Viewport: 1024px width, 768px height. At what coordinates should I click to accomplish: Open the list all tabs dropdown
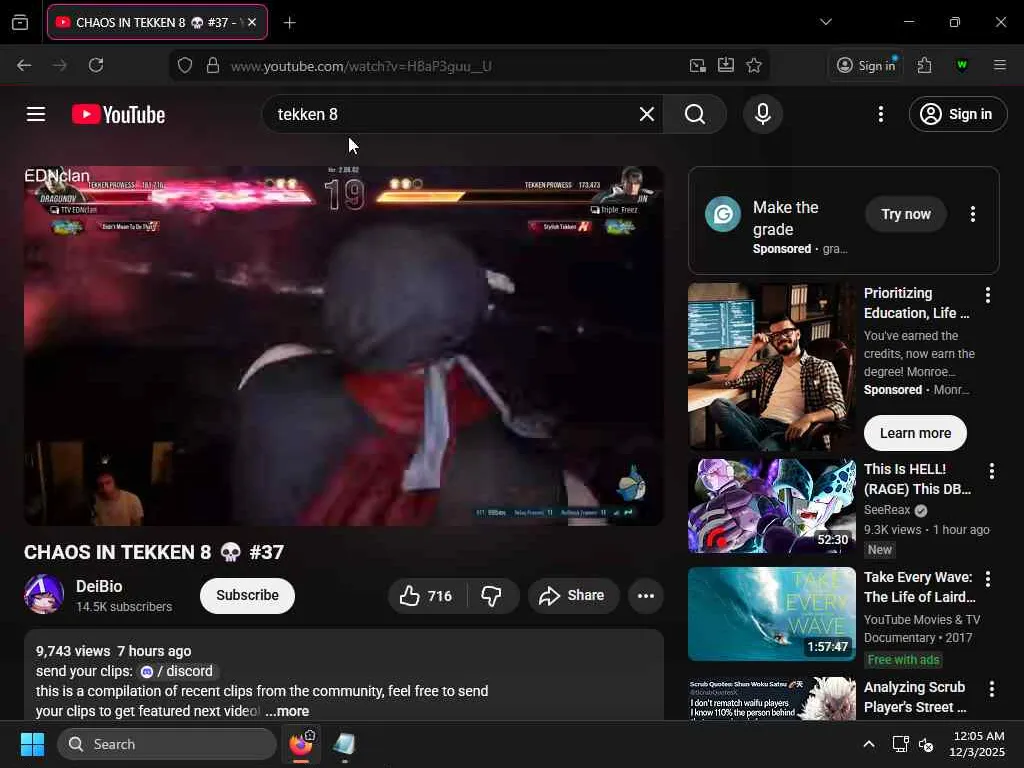(825, 22)
